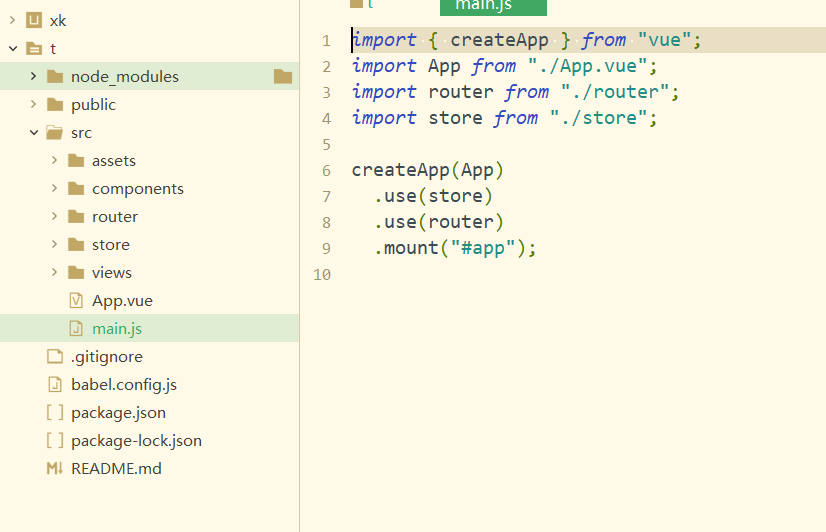Image resolution: width=826 pixels, height=532 pixels.
Task: Click the "./store" string on line 4
Action: click(598, 117)
